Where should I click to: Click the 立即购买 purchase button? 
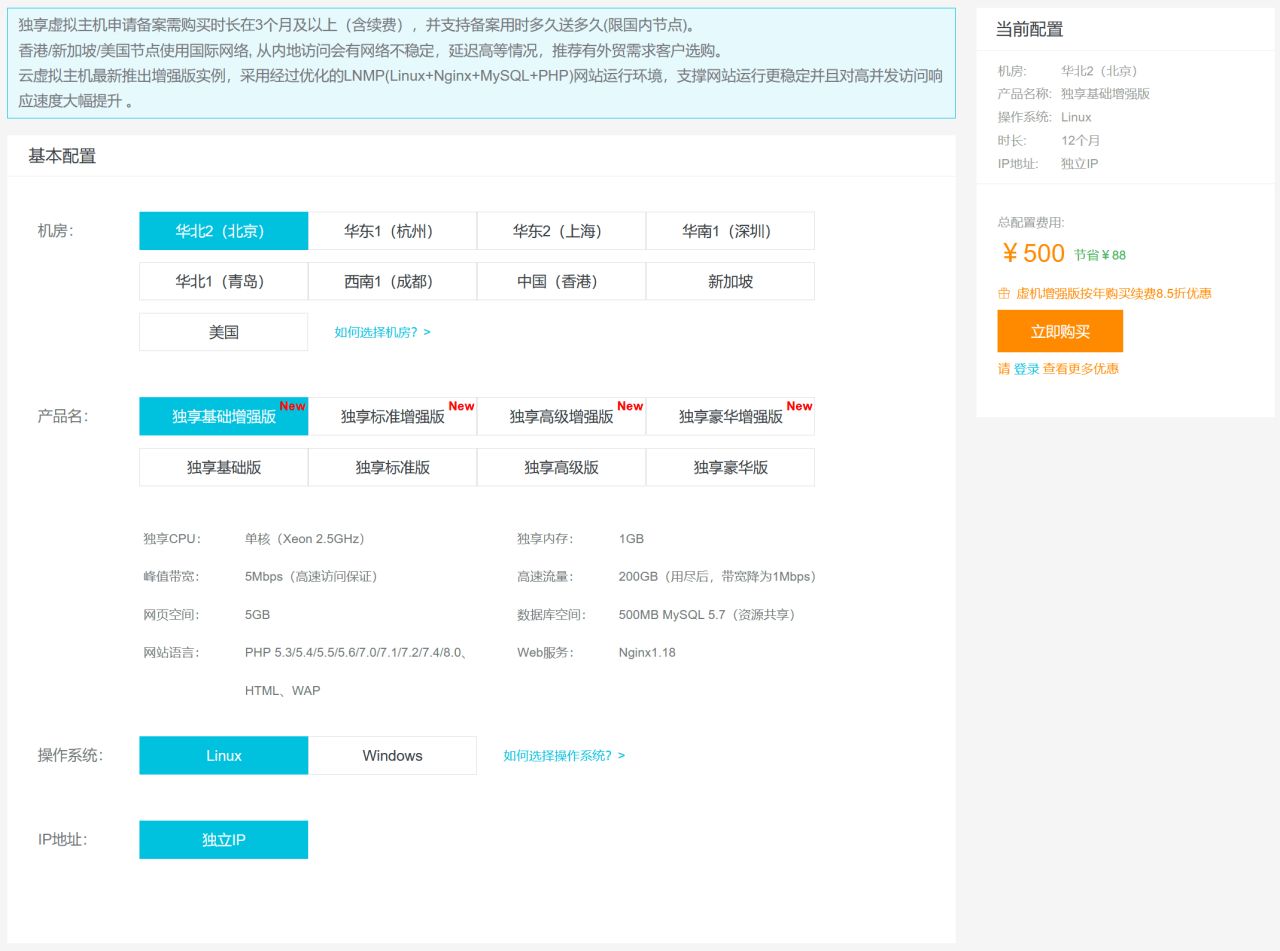click(x=1059, y=331)
